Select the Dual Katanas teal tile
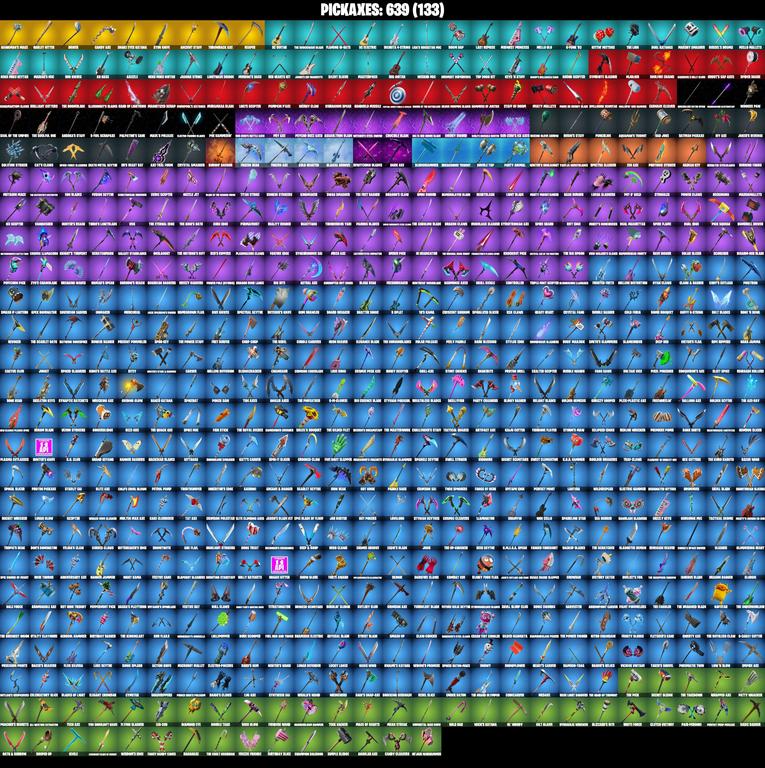This screenshot has width=765, height=768. (x=662, y=35)
